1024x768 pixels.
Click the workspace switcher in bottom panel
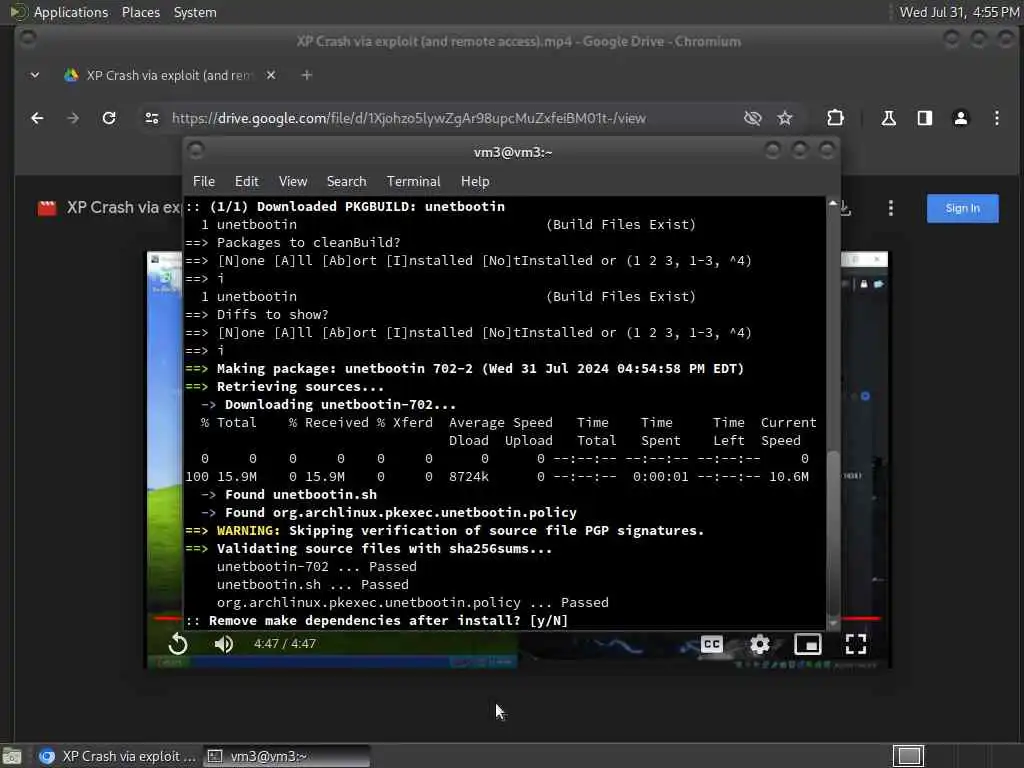coord(908,756)
